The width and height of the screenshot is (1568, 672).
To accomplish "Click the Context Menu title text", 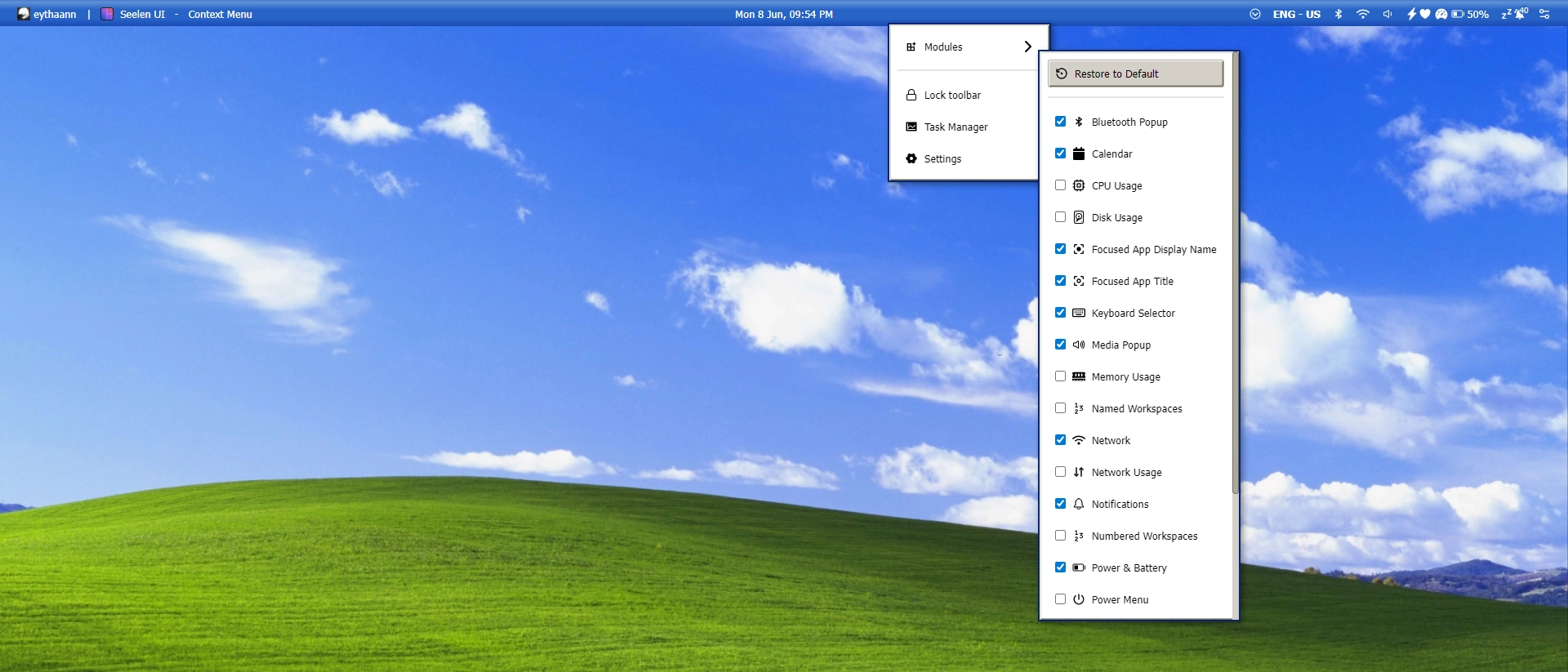I will (220, 14).
